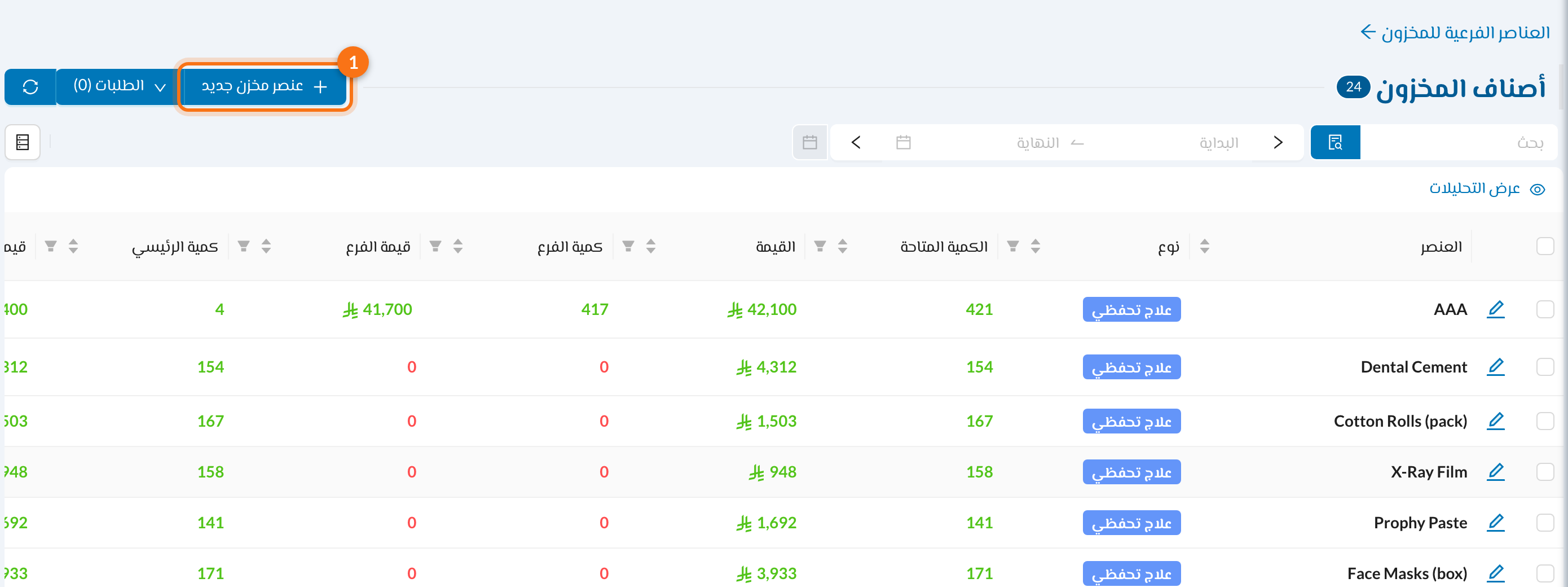The height and width of the screenshot is (587, 1568).
Task: Click the النهاية end date field
Action: [1038, 142]
